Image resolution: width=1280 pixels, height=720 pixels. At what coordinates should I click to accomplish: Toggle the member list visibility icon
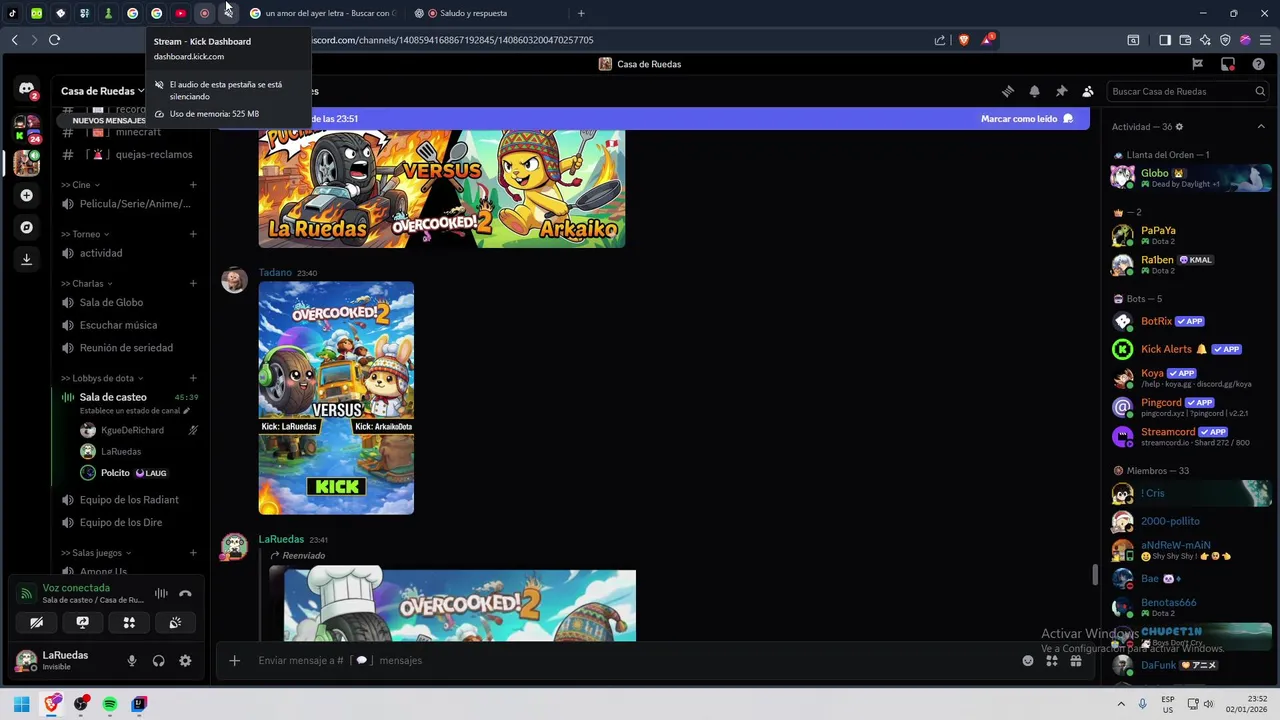pyautogui.click(x=1088, y=91)
